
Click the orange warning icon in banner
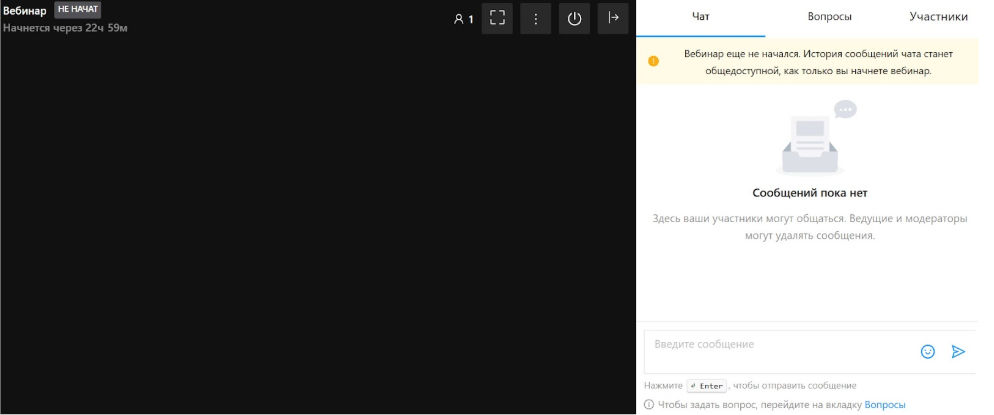tap(654, 61)
